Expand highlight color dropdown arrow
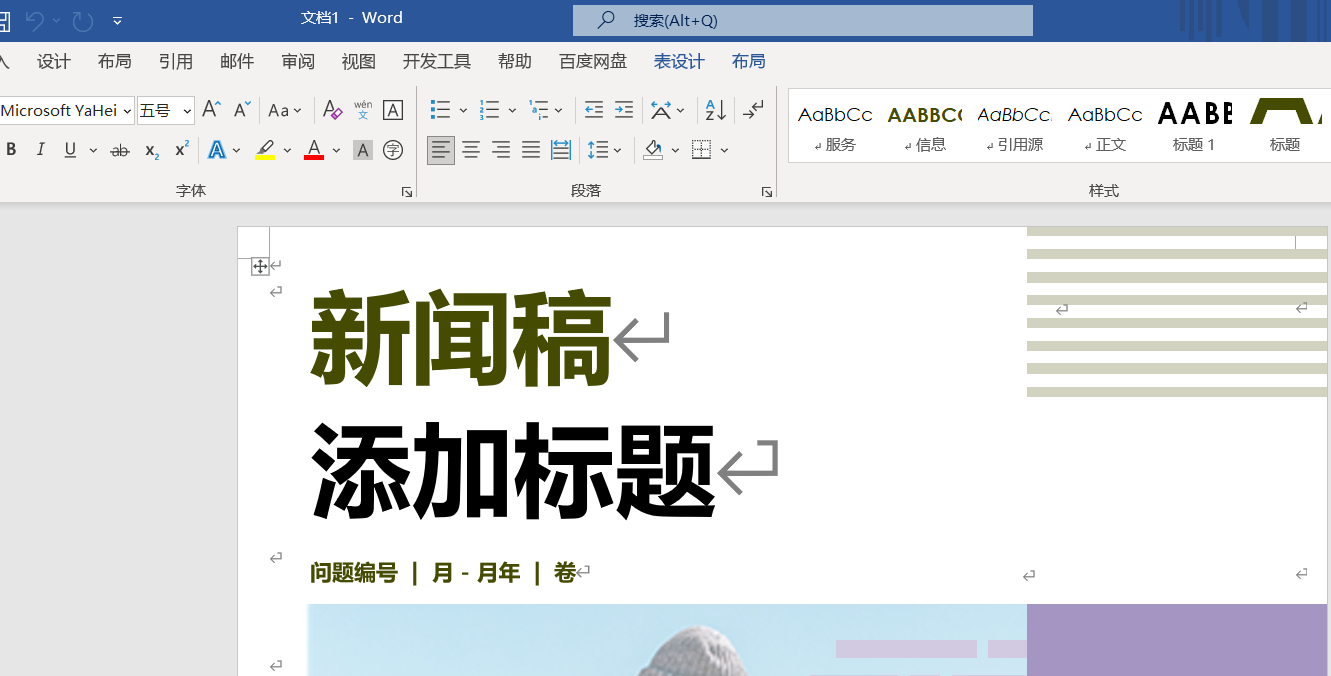Image resolution: width=1331 pixels, height=676 pixels. [x=287, y=151]
